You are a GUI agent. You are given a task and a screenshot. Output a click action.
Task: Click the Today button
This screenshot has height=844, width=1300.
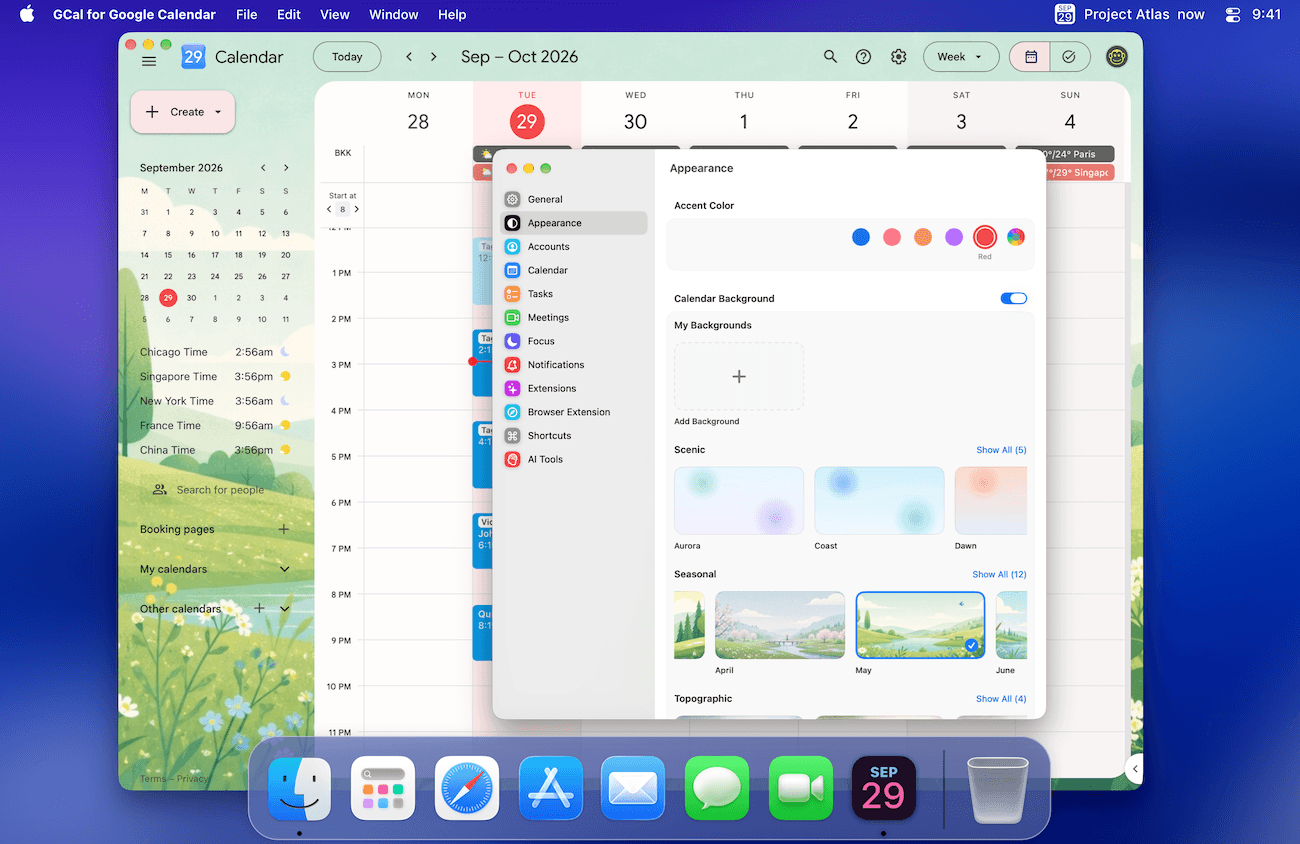point(347,57)
